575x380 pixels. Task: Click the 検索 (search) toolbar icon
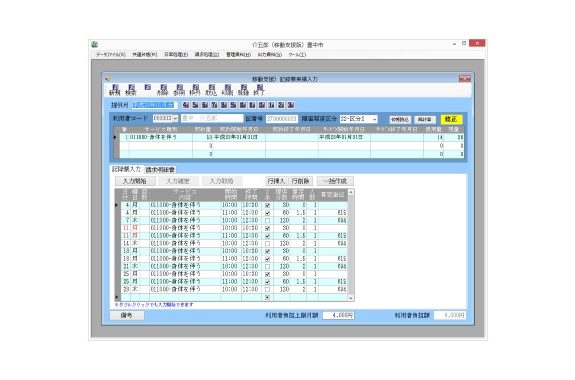(131, 90)
